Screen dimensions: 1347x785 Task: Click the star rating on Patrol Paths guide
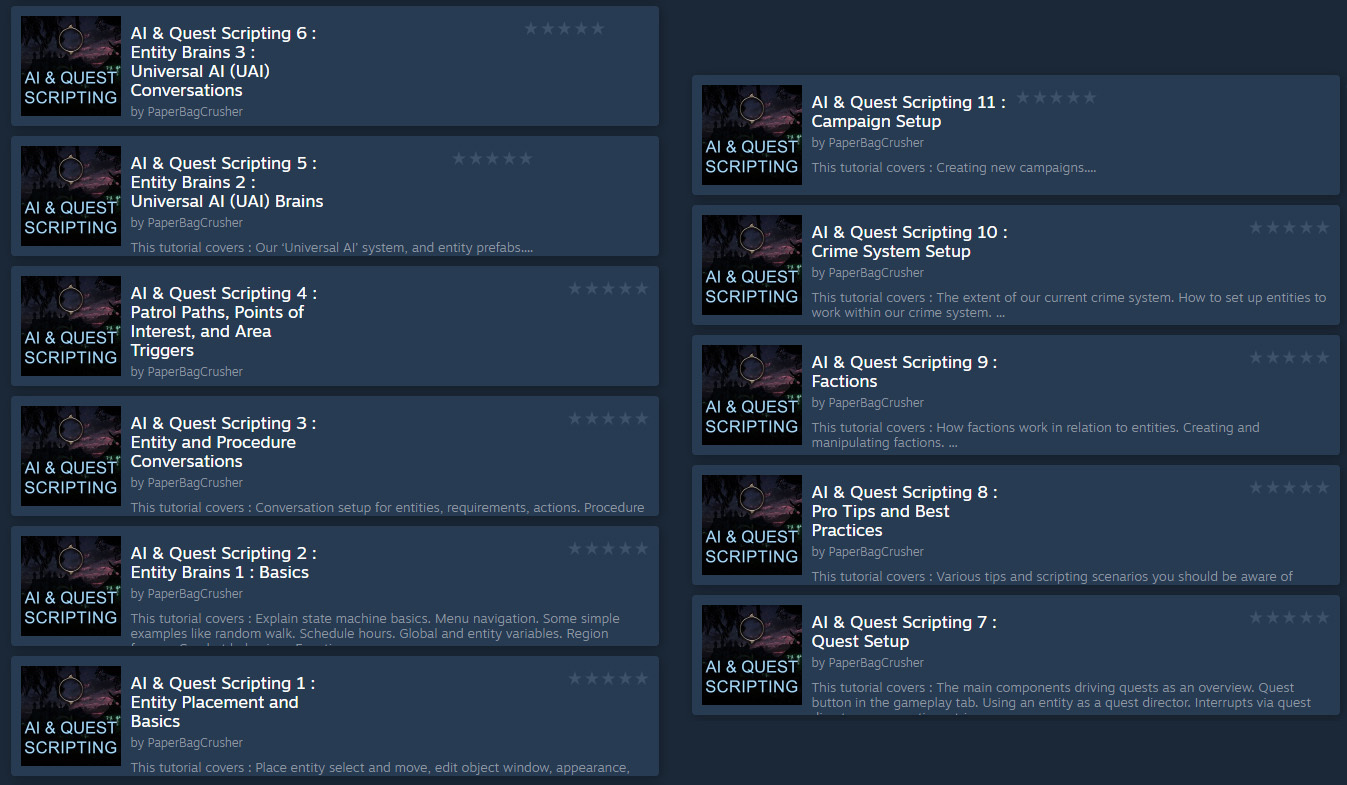tap(608, 289)
